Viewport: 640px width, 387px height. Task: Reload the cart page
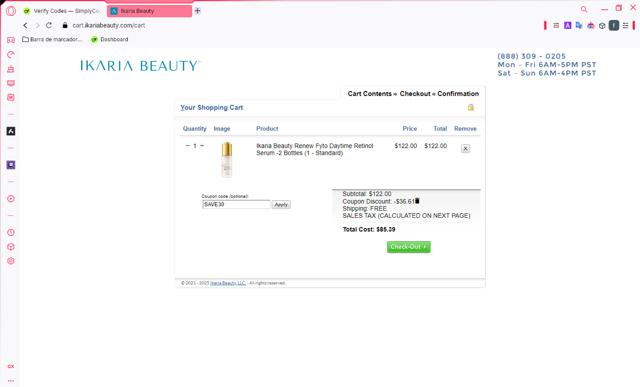pos(49,25)
